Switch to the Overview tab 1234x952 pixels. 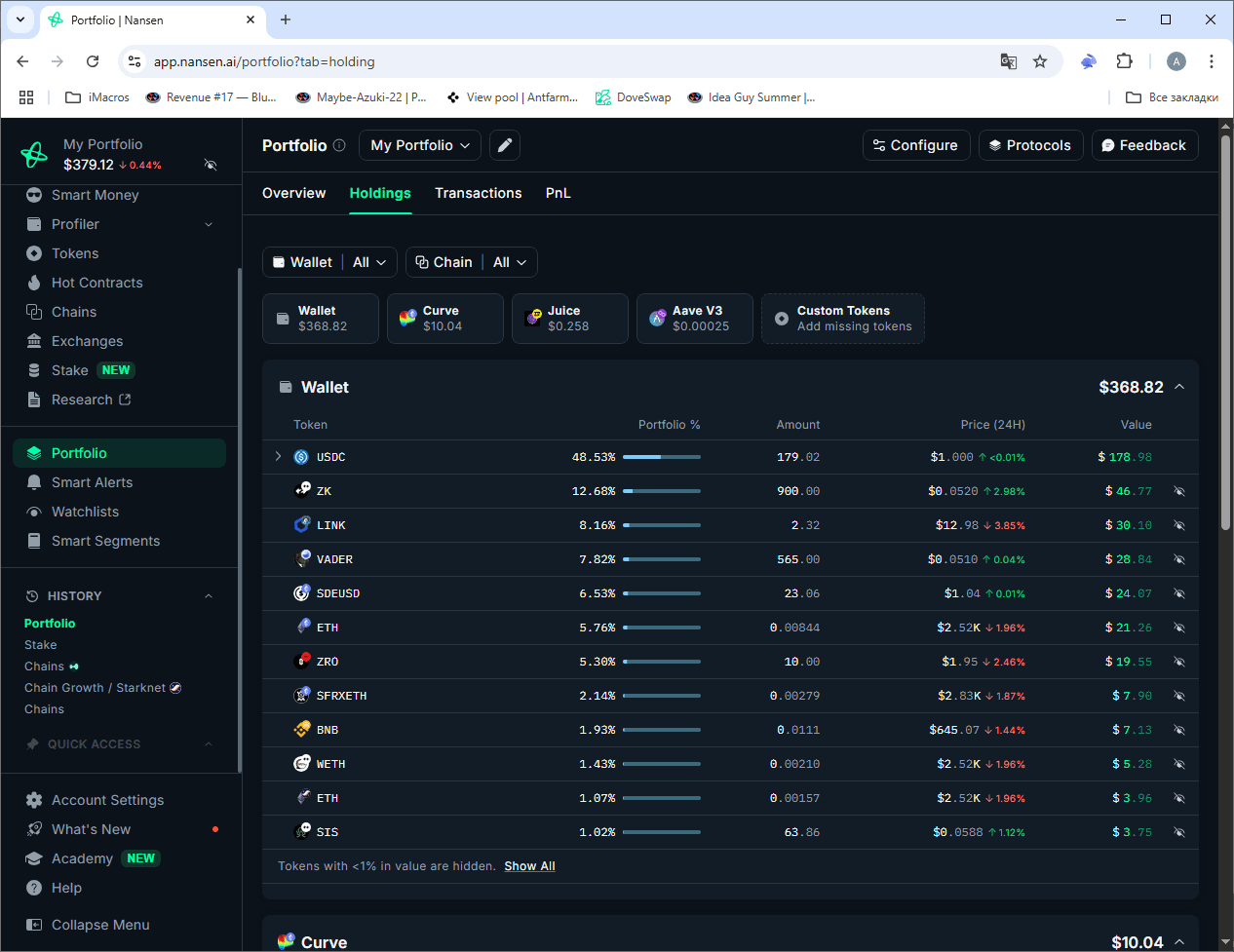tap(294, 193)
